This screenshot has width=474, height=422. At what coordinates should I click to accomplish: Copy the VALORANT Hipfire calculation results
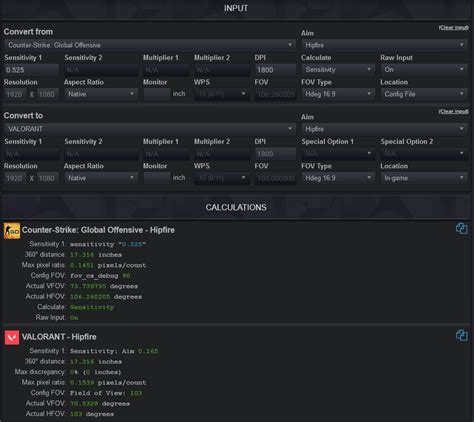click(462, 335)
